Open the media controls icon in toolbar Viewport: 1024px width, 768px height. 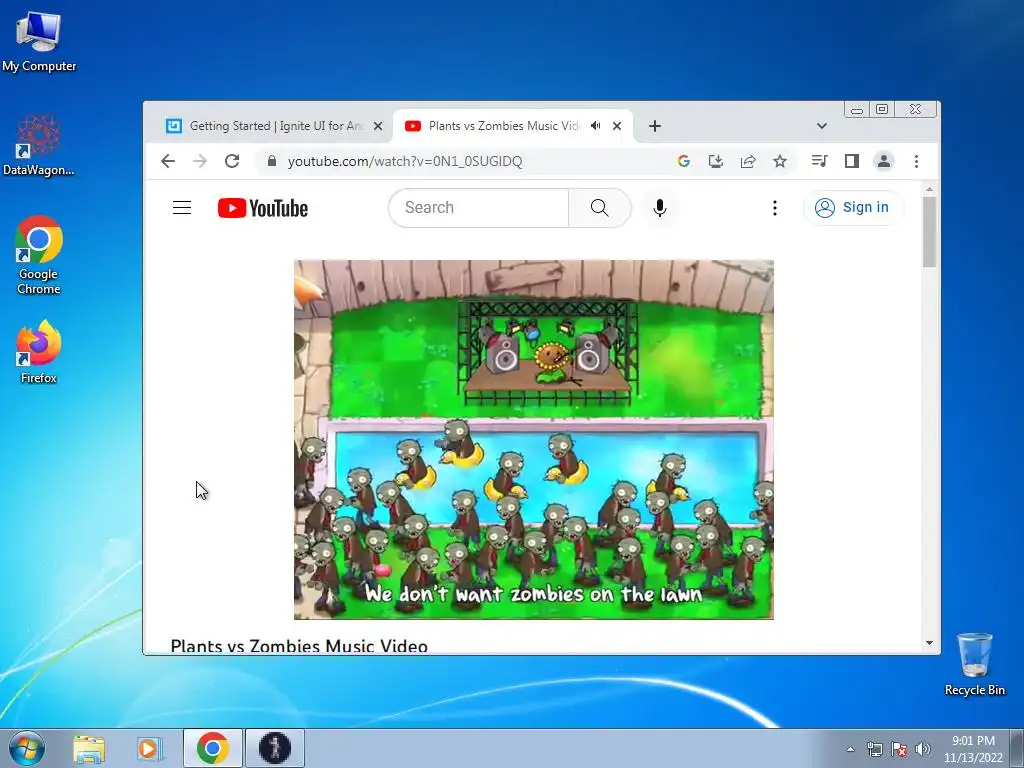820,161
